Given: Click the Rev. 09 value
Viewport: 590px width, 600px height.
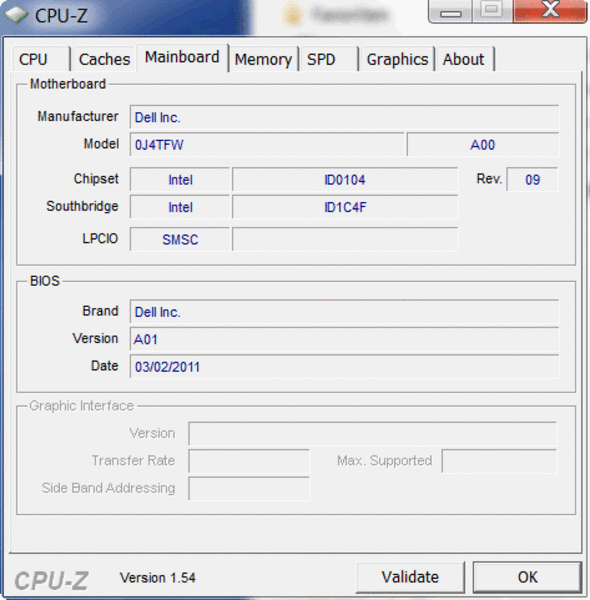Looking at the screenshot, I should tap(532, 179).
